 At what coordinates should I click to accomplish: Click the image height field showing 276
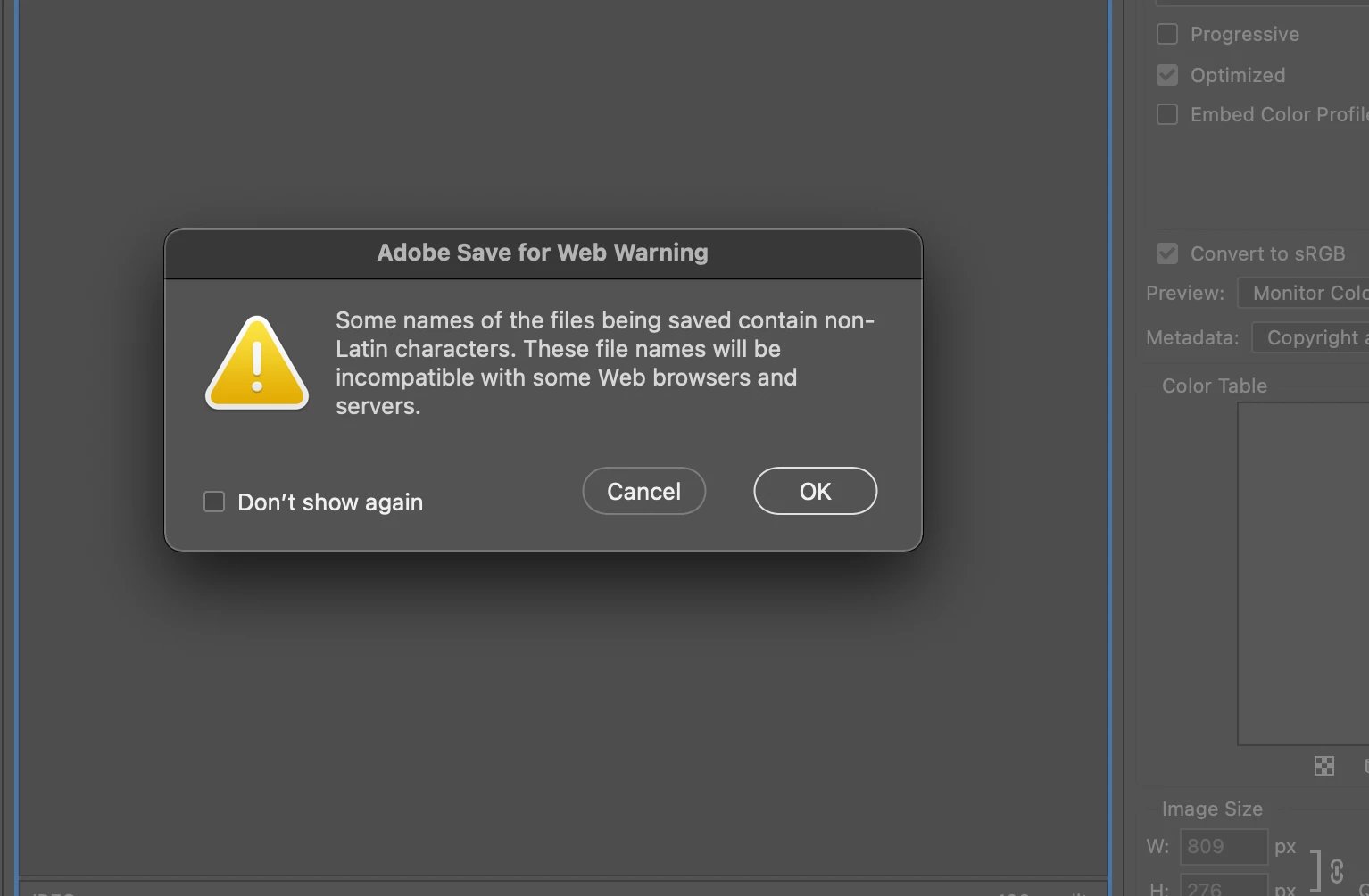[x=1224, y=886]
